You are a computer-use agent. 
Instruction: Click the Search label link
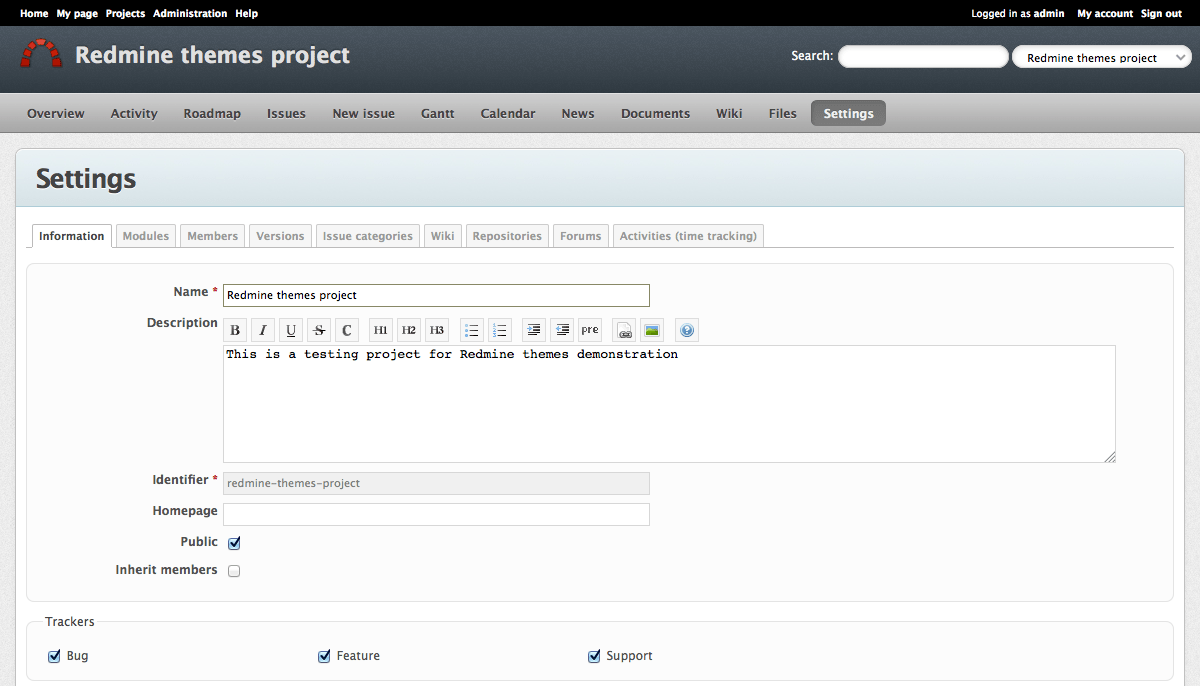coord(810,56)
